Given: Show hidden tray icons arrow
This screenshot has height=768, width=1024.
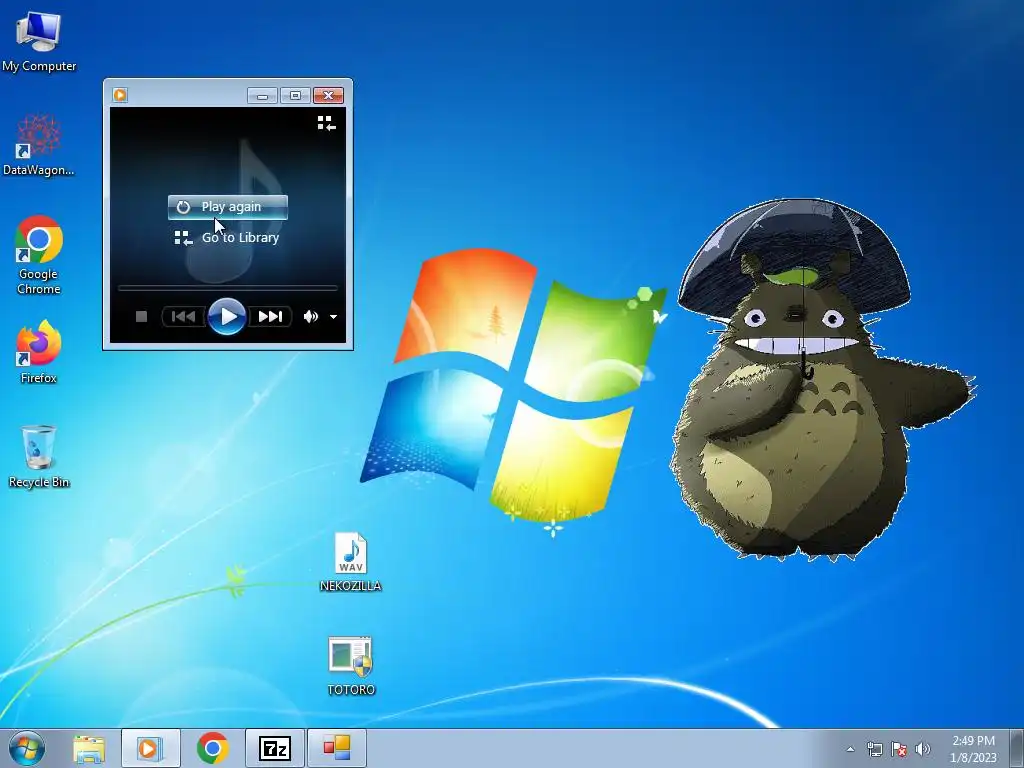Looking at the screenshot, I should point(850,749).
